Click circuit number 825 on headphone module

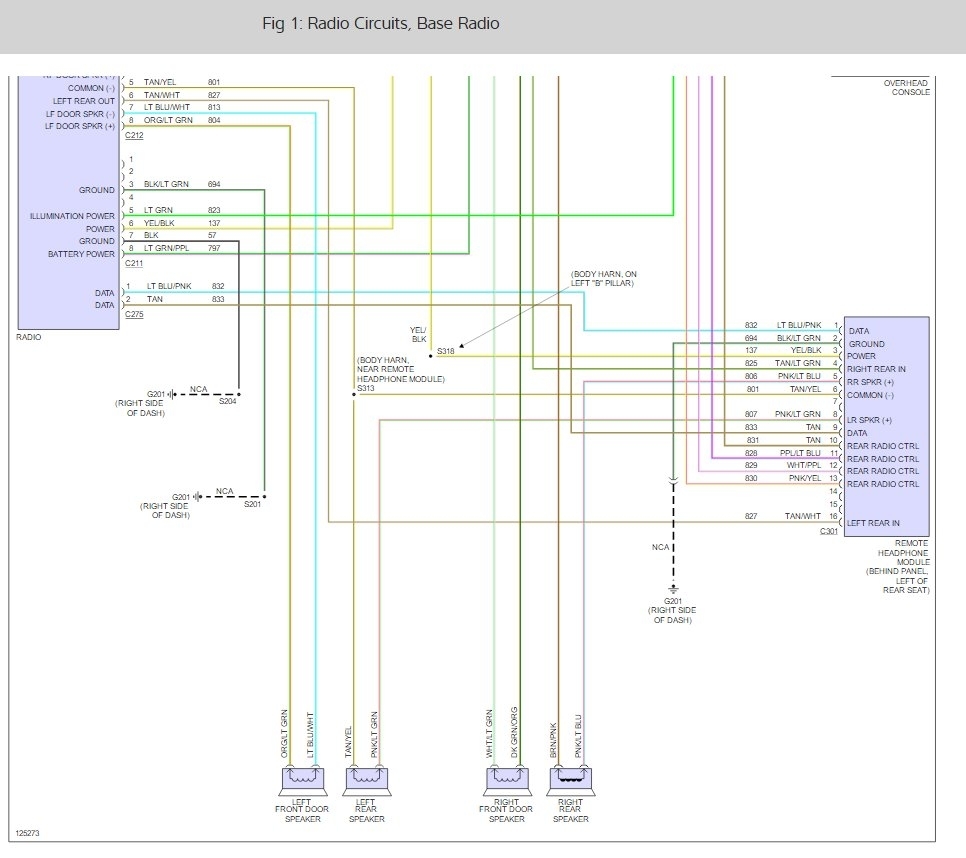[751, 363]
